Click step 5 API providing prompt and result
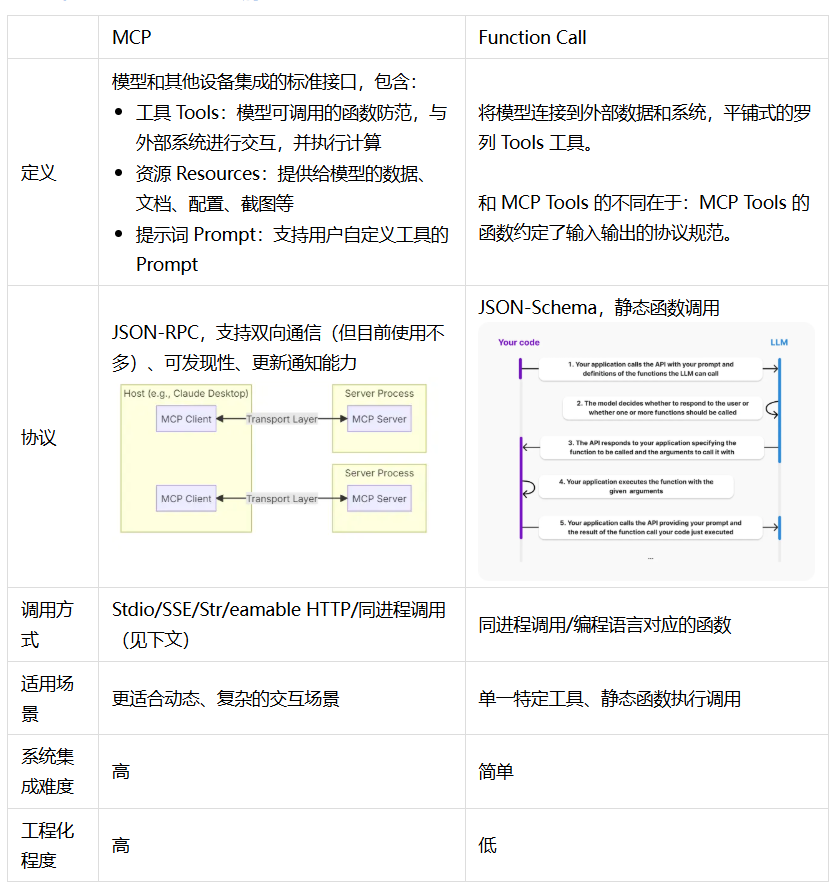 click(x=651, y=527)
